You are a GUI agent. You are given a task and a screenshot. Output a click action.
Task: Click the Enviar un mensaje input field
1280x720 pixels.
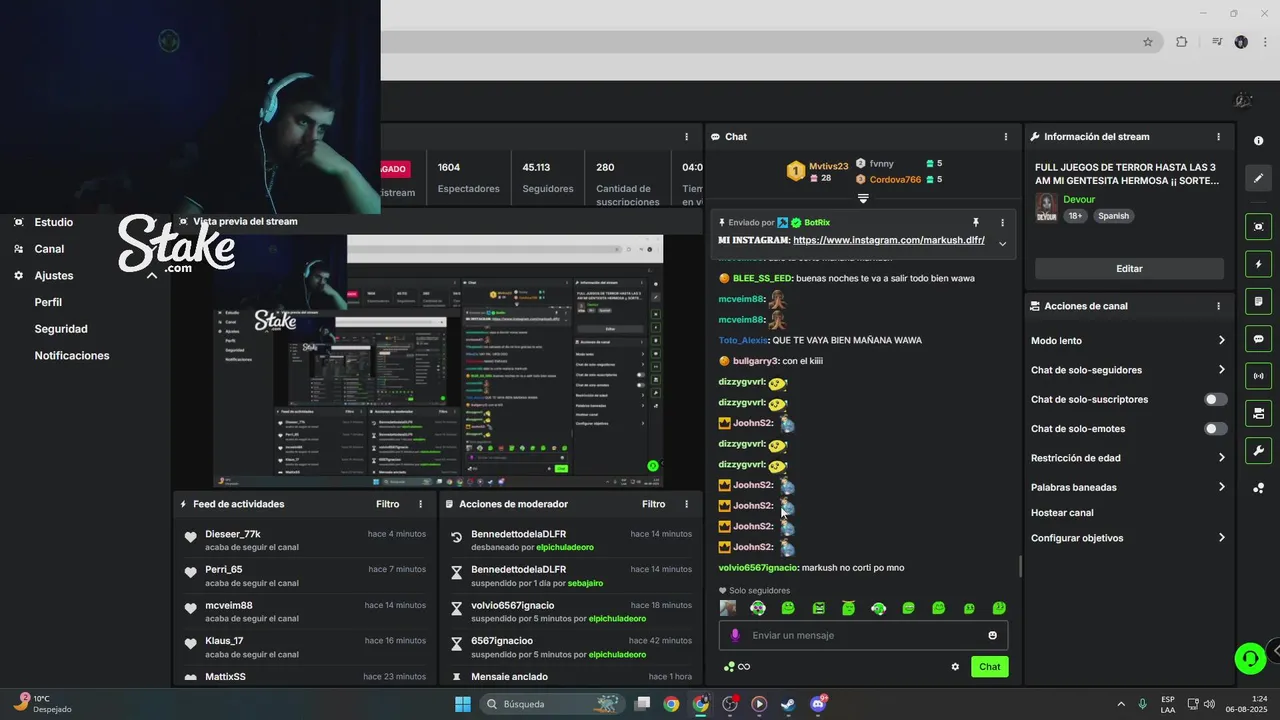(x=863, y=635)
